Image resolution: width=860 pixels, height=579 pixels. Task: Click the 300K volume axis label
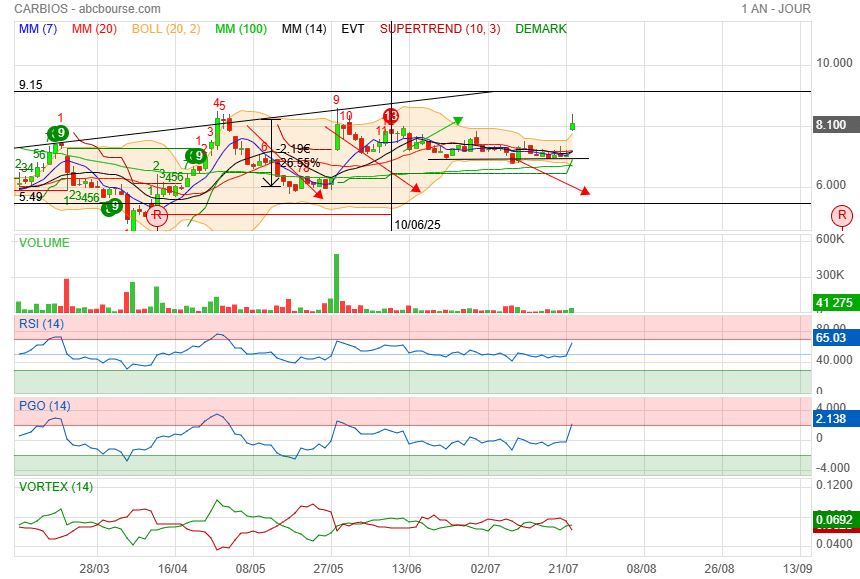click(830, 275)
